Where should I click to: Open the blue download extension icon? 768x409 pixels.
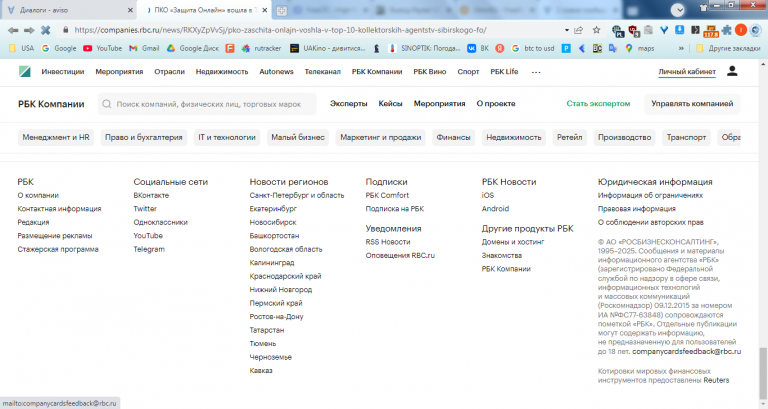point(679,30)
